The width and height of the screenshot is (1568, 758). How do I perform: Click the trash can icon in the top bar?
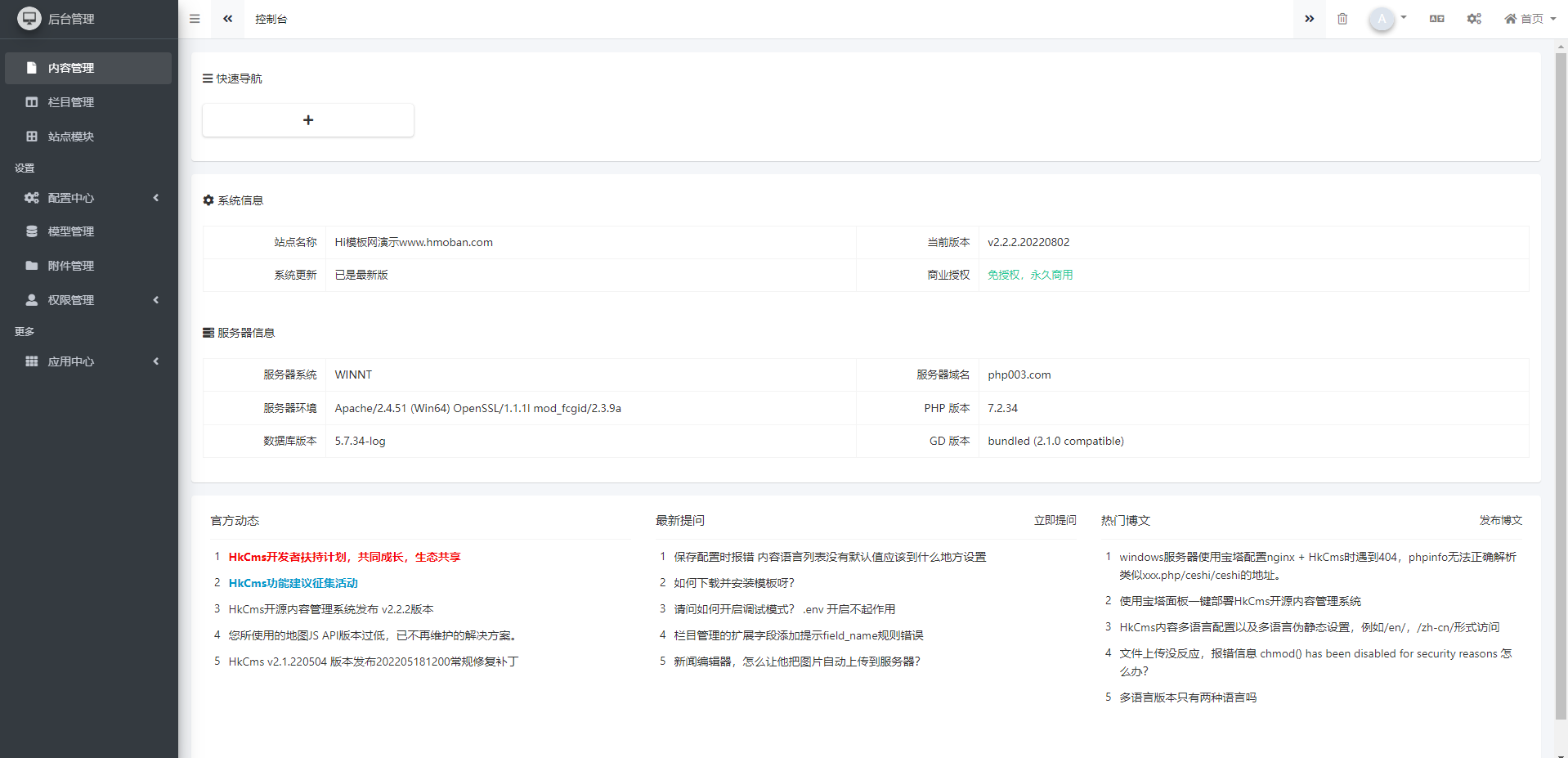click(1342, 19)
